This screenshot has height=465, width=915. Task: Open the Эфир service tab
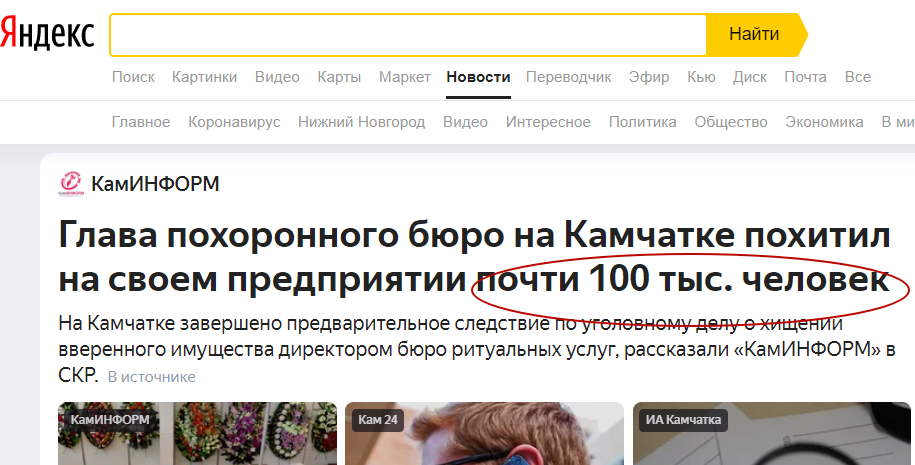pos(649,77)
